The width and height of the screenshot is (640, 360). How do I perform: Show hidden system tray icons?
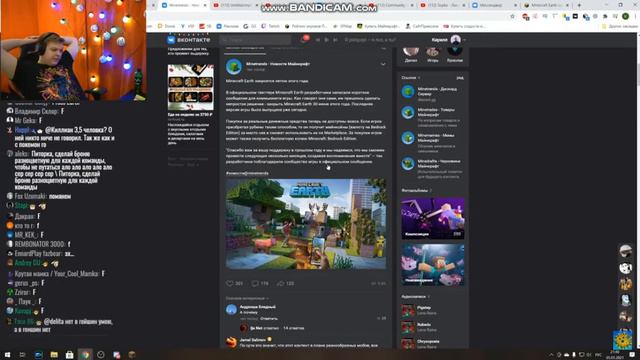tap(551, 355)
